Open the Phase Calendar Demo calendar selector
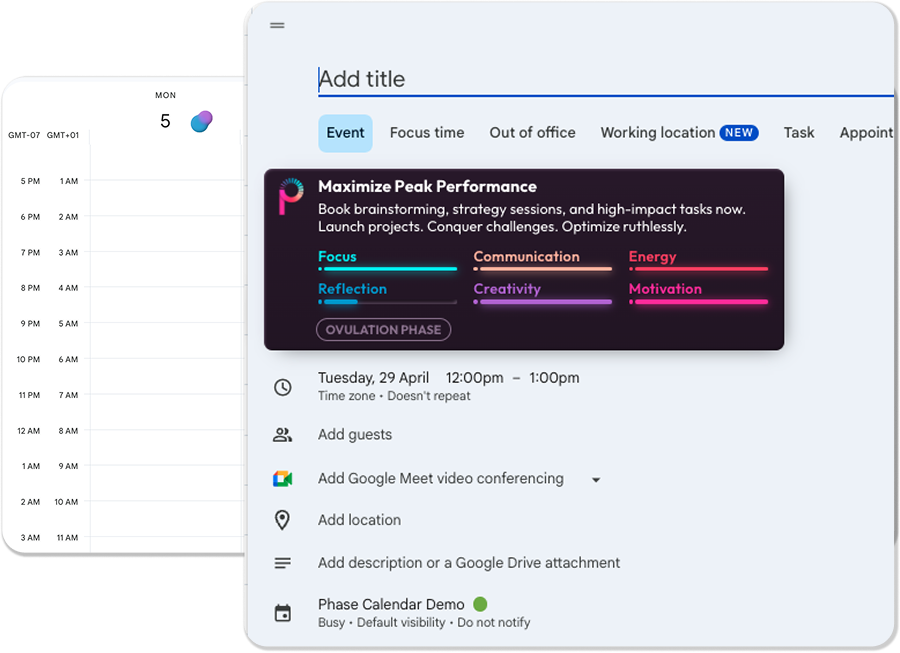 (389, 604)
